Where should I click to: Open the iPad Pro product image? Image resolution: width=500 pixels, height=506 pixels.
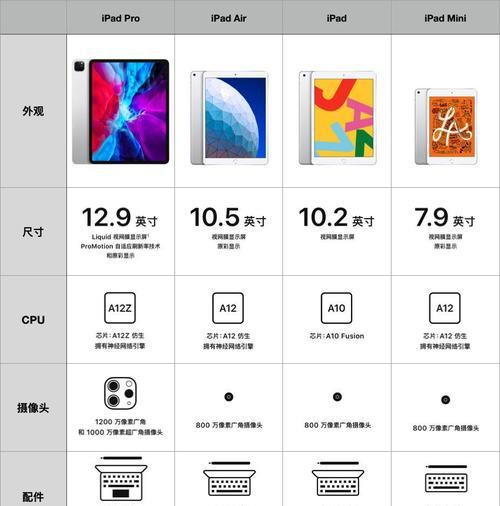point(120,111)
